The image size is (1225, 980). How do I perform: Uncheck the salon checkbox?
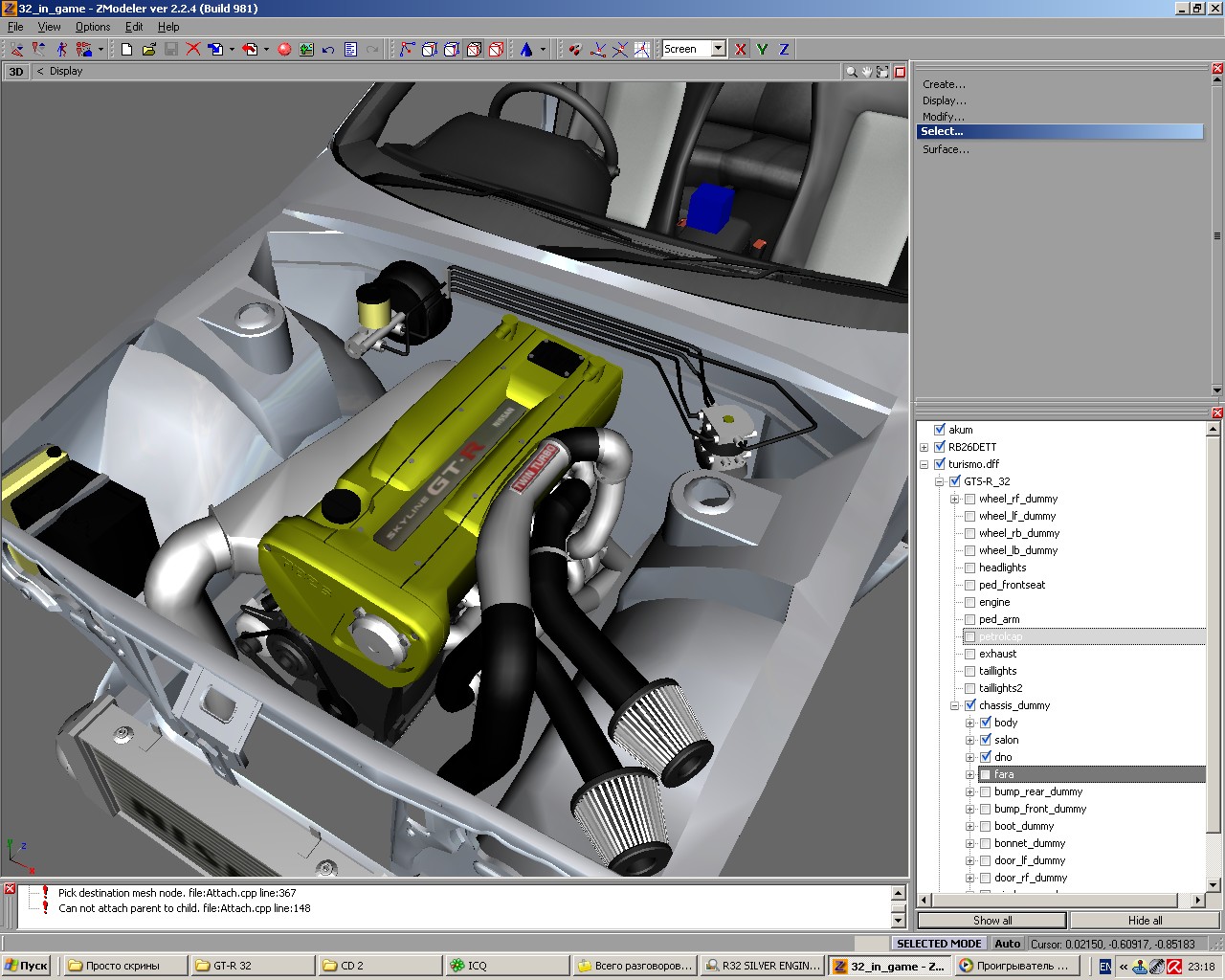[986, 740]
